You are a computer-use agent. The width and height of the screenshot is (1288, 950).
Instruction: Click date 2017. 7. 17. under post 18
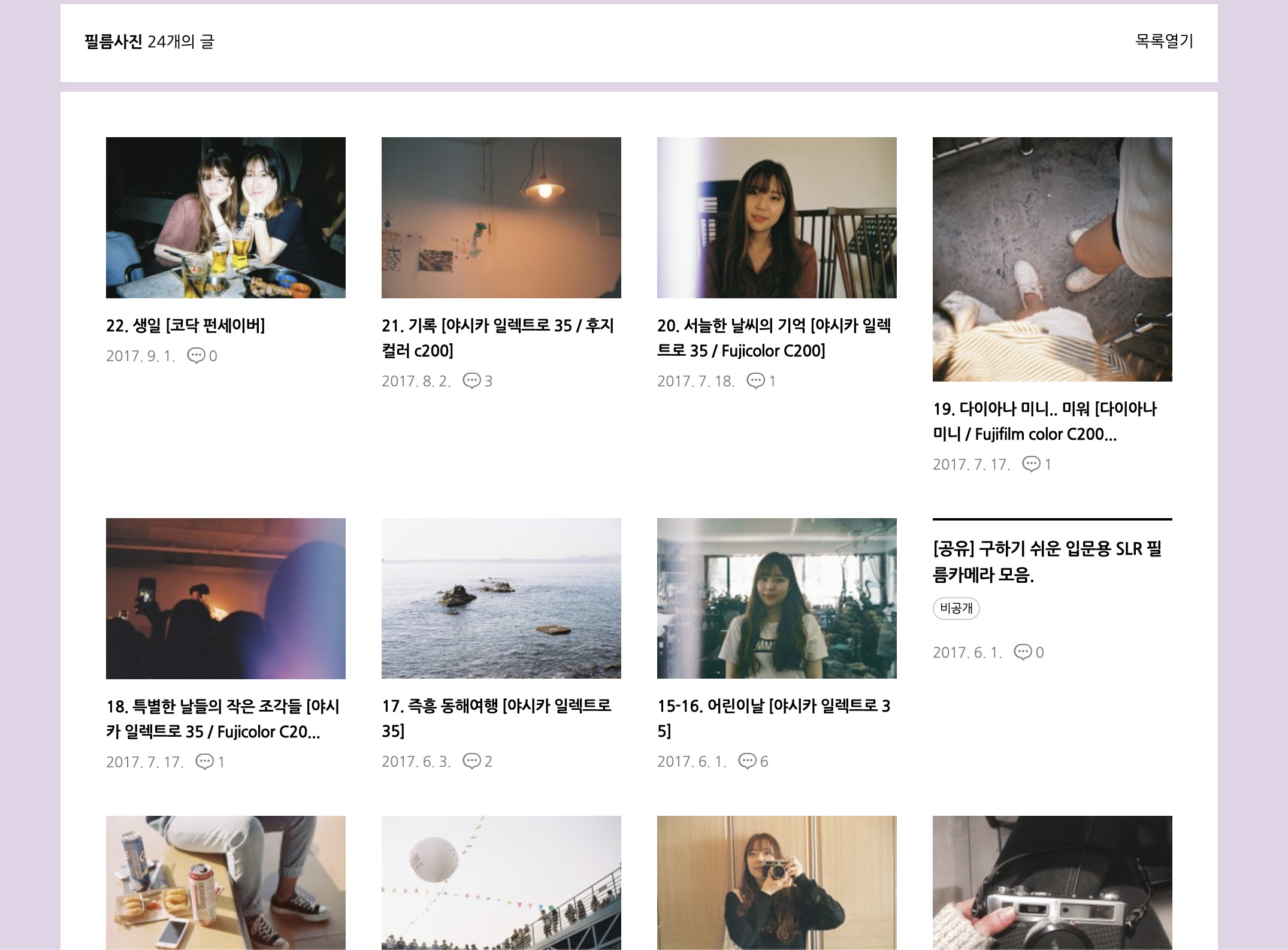coord(145,763)
